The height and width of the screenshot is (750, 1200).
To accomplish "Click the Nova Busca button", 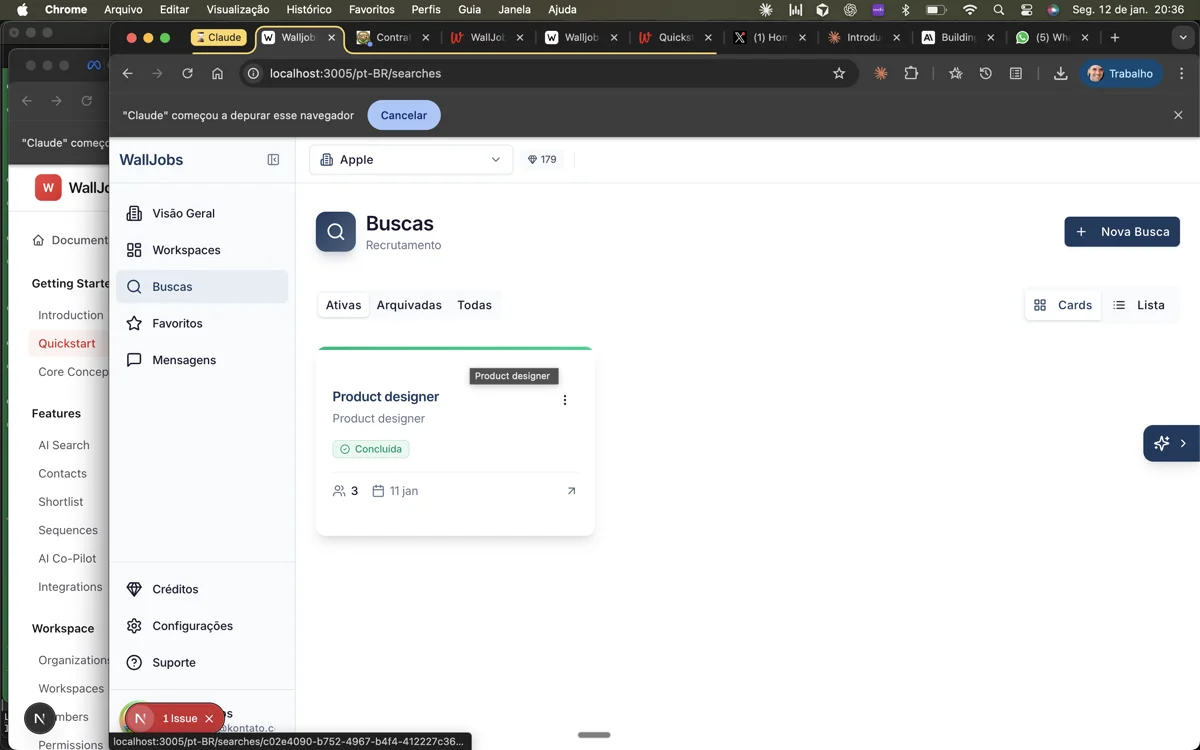I will coord(1121,231).
